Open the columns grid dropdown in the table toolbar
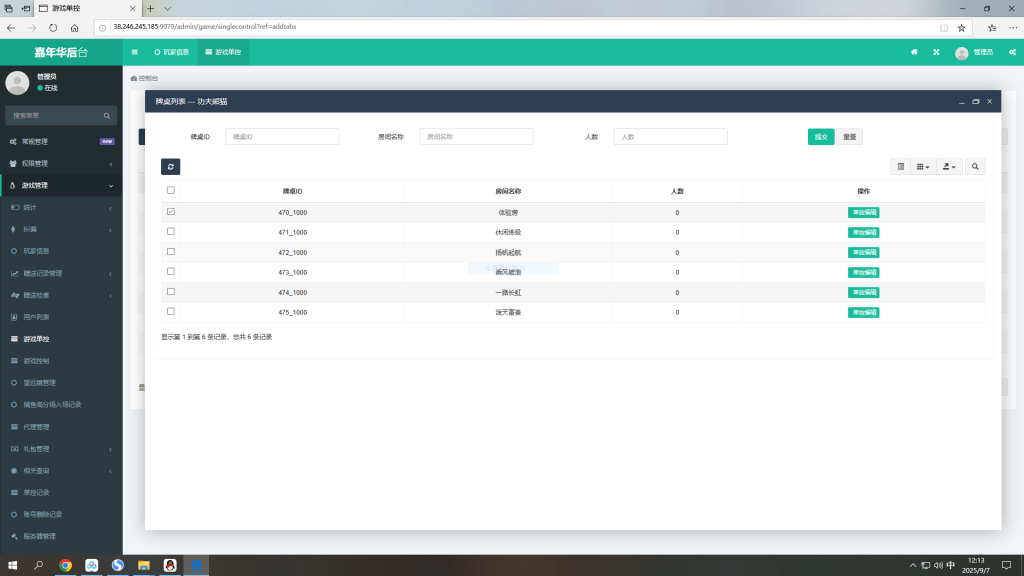 pyautogui.click(x=923, y=166)
